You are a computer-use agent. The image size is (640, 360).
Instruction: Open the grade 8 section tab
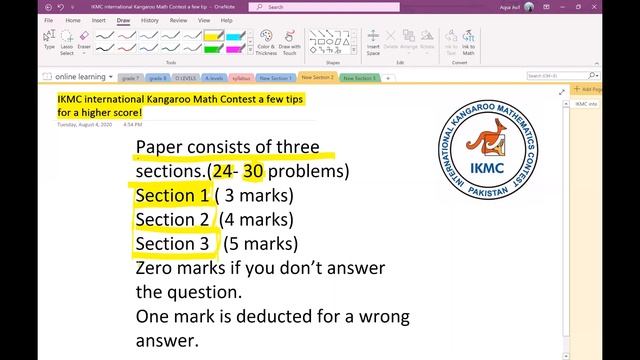(x=158, y=78)
